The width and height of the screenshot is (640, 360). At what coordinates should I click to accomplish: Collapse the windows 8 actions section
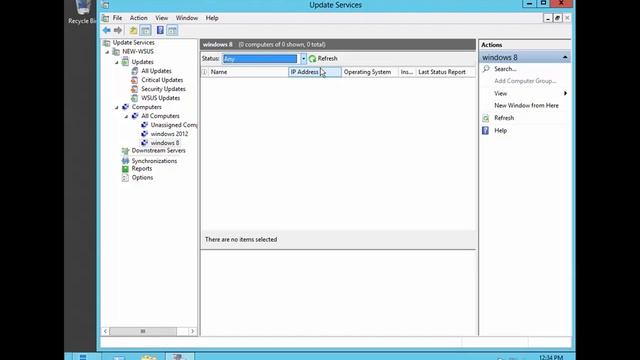point(565,58)
